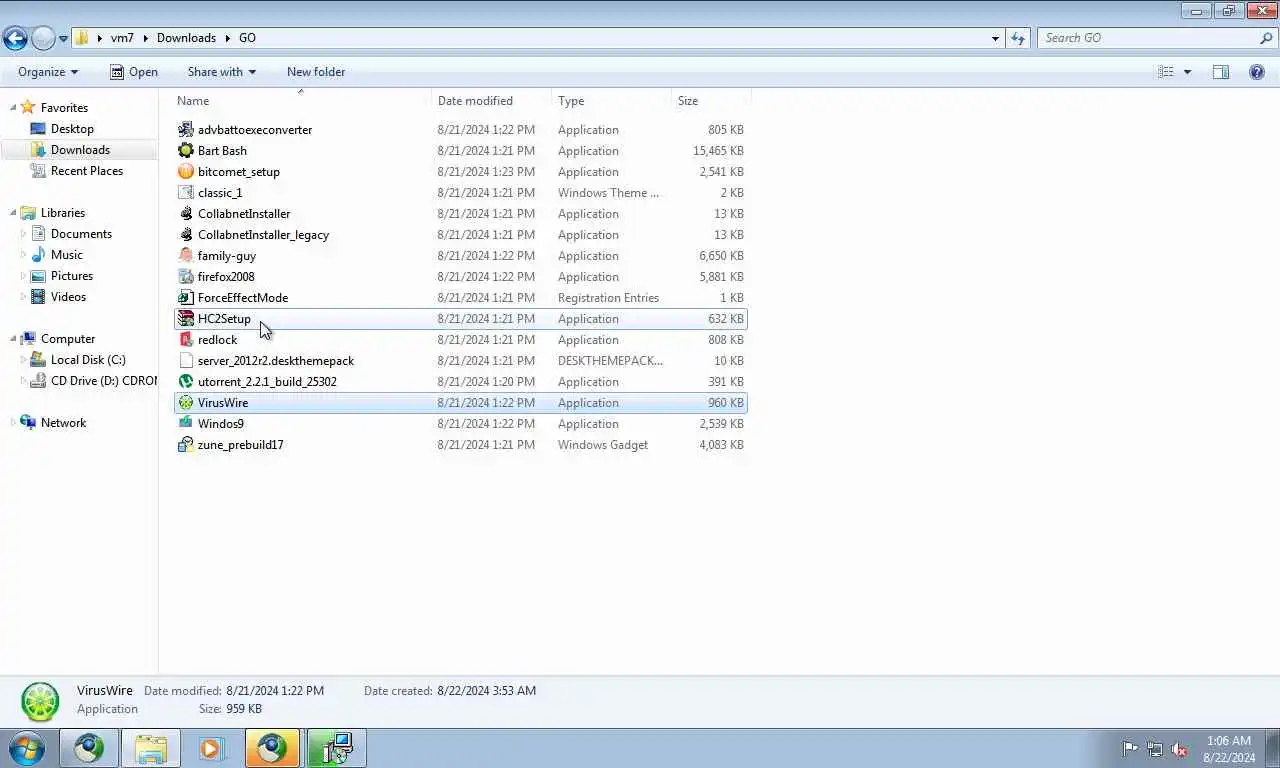Click the VirusWire lime icon in list
The height and width of the screenshot is (768, 1280).
point(185,403)
